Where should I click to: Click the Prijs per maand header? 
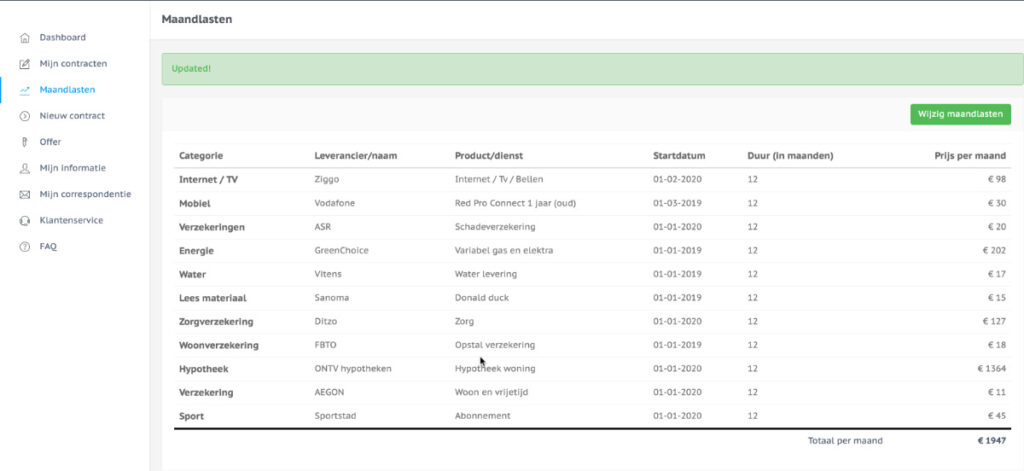tap(970, 156)
